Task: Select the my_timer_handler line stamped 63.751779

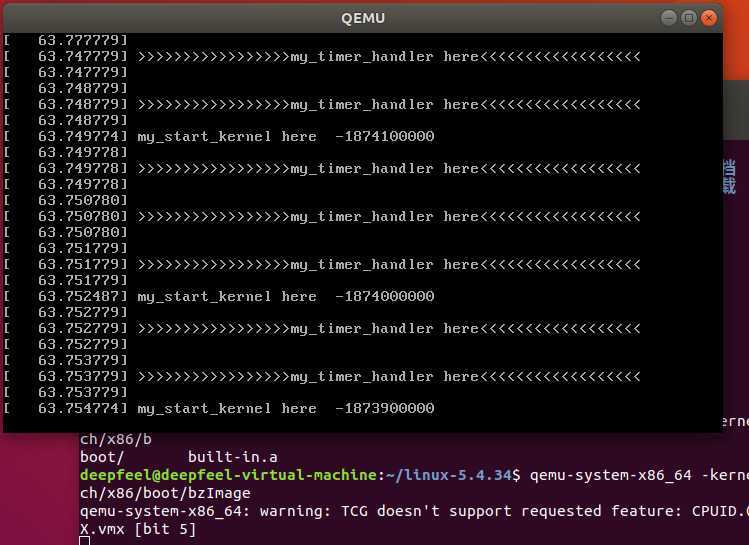Action: [322, 265]
